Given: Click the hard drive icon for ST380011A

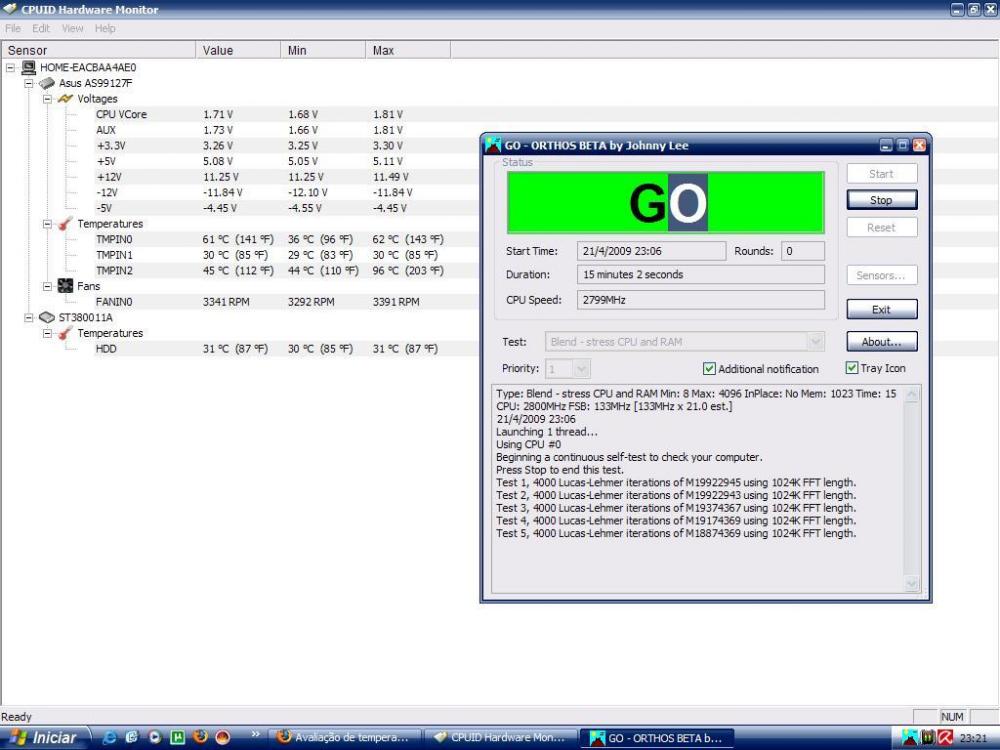Looking at the screenshot, I should pyautogui.click(x=47, y=317).
